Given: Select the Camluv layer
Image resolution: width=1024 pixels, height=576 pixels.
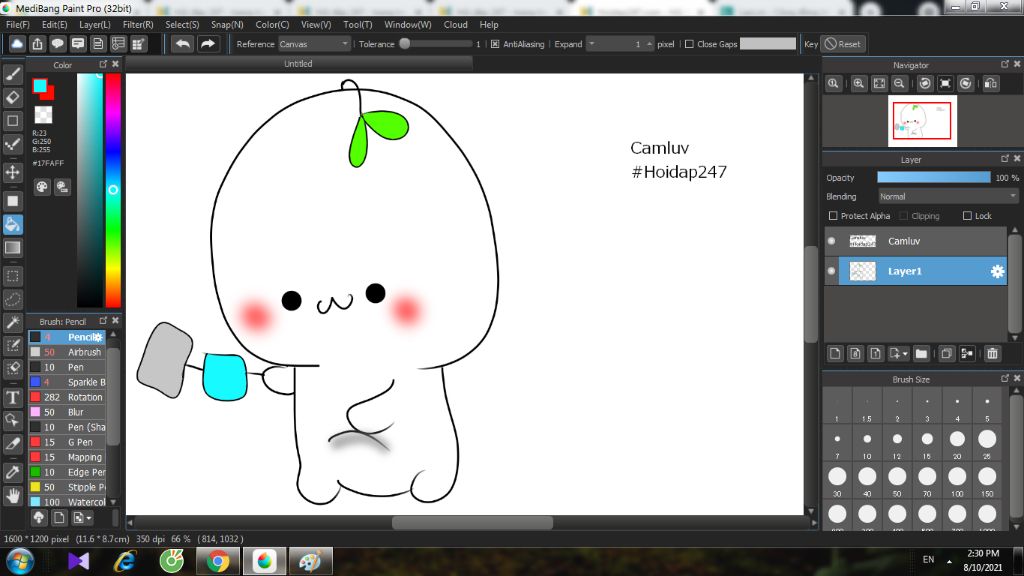Looking at the screenshot, I should click(916, 241).
